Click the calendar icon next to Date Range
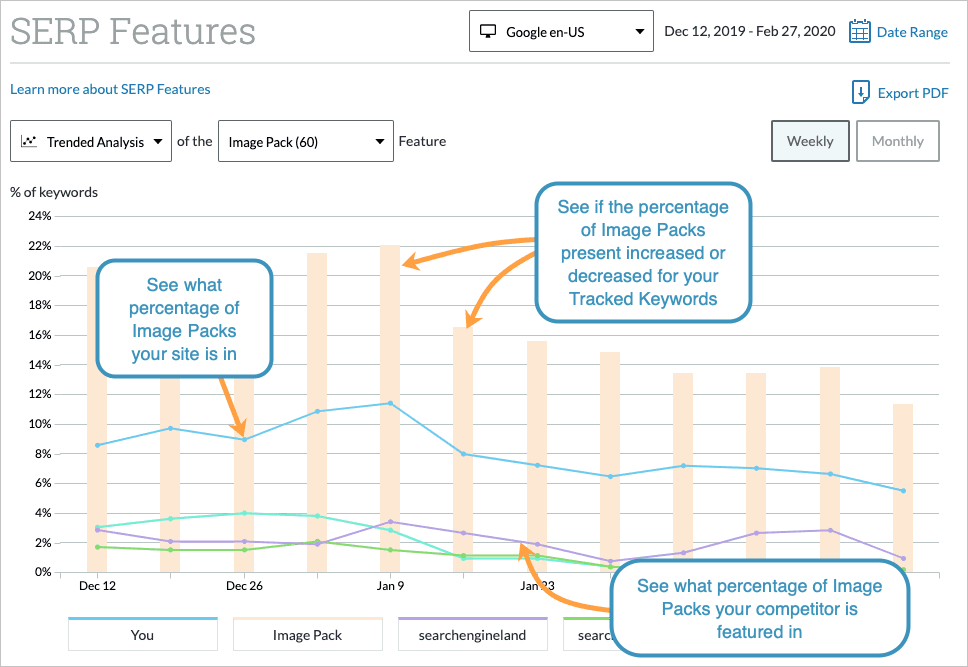The image size is (968, 667). (860, 31)
